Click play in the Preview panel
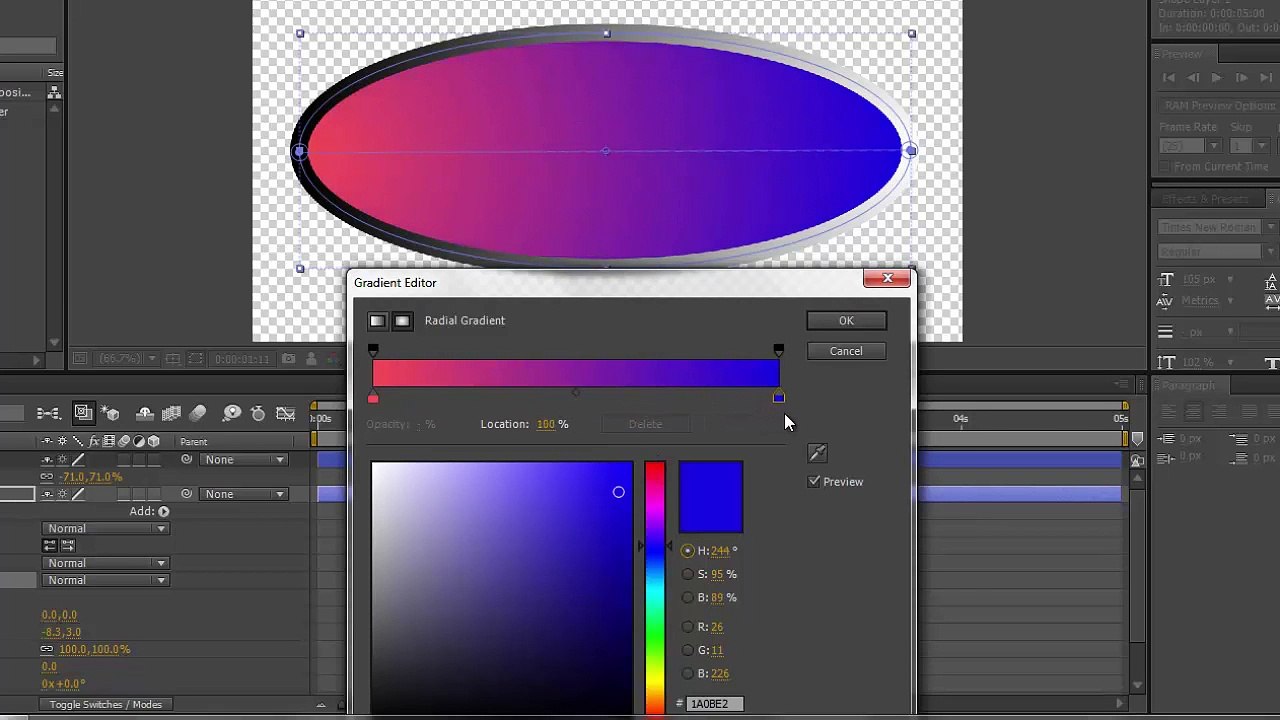The height and width of the screenshot is (720, 1280). tap(1216, 78)
